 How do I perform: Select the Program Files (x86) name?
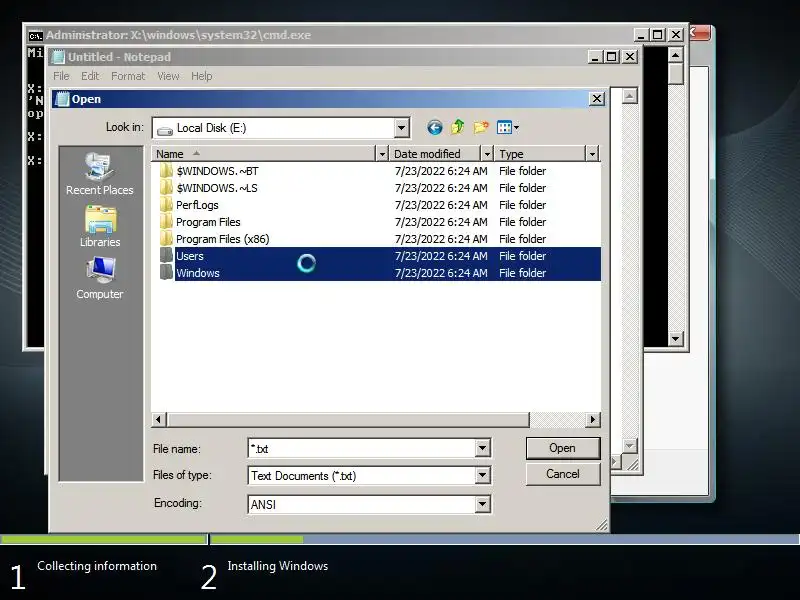[x=222, y=239]
